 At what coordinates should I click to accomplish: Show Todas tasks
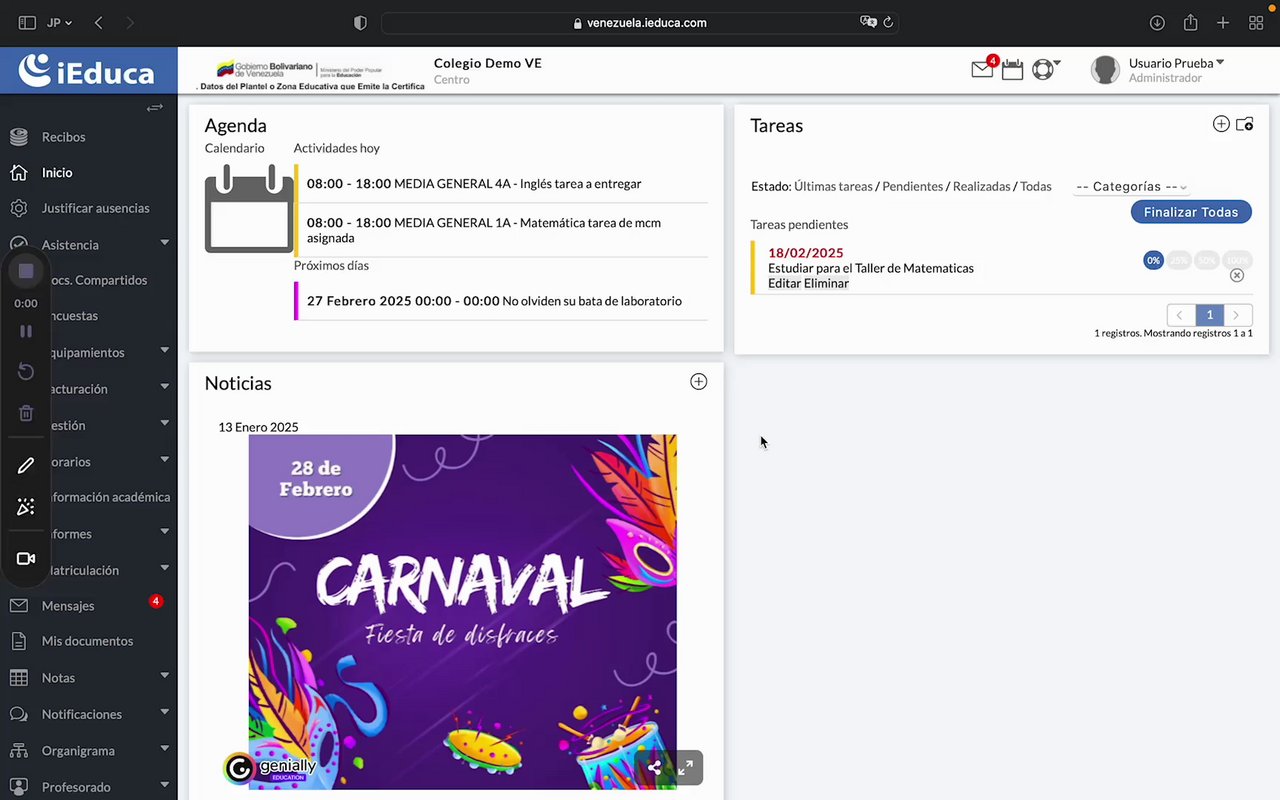[1036, 186]
